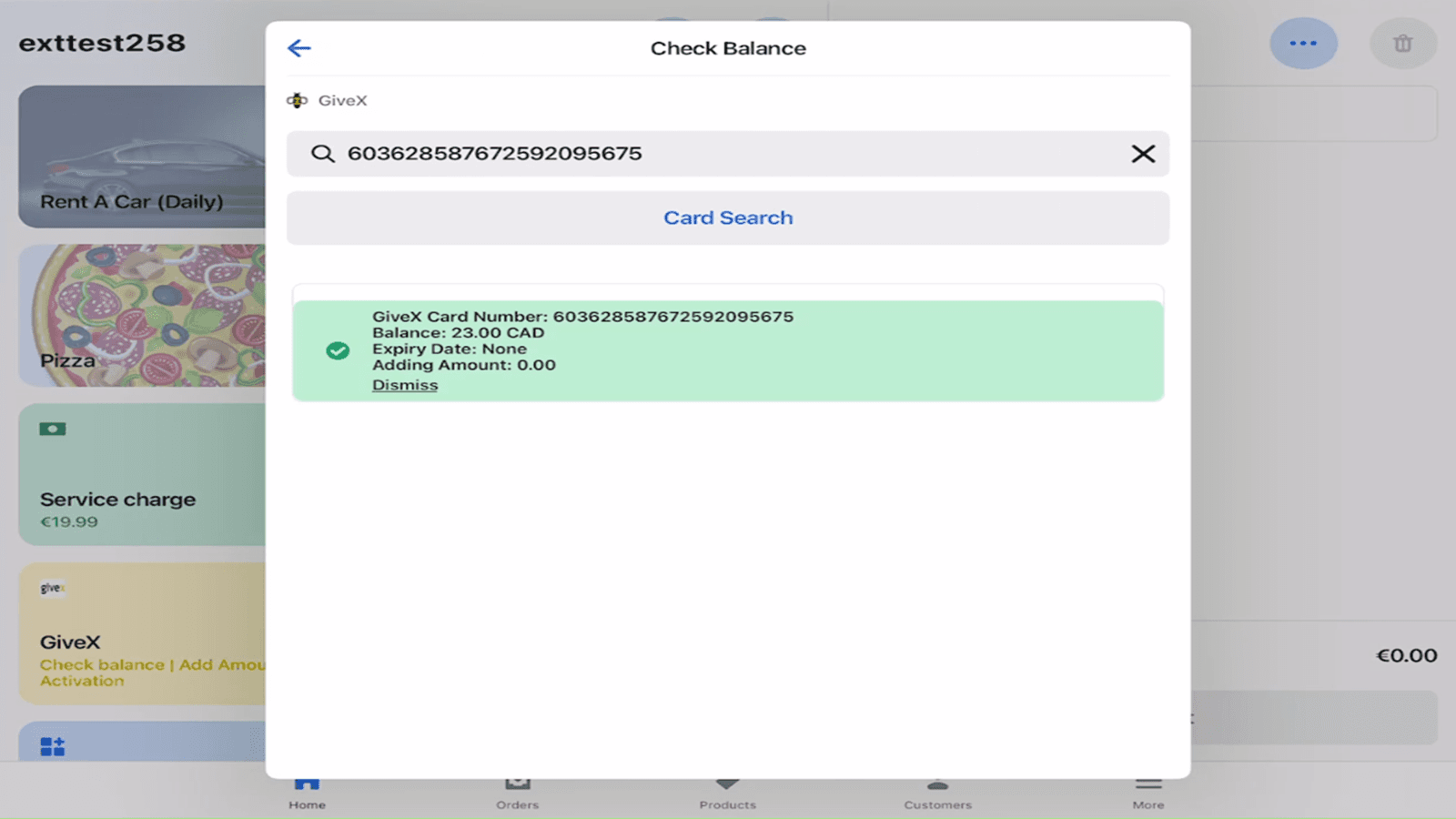Open the three-dot options menu
Viewport: 1456px width, 819px height.
tap(1303, 43)
